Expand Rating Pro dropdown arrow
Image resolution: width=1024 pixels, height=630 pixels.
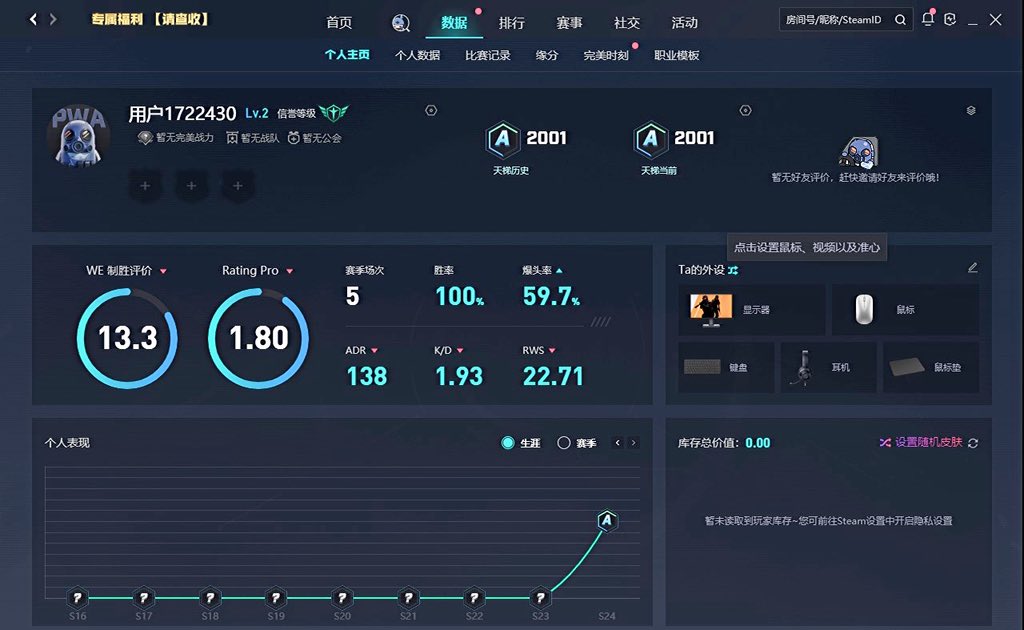(x=289, y=271)
